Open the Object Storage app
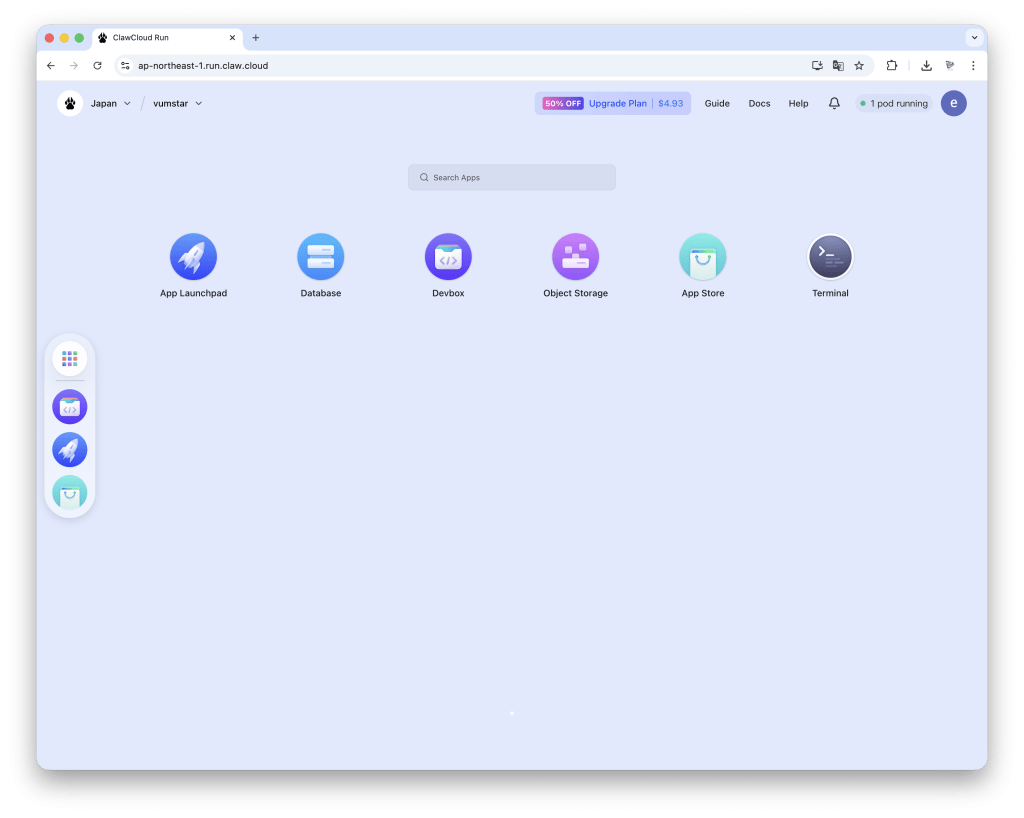The image size is (1024, 818). click(x=575, y=257)
